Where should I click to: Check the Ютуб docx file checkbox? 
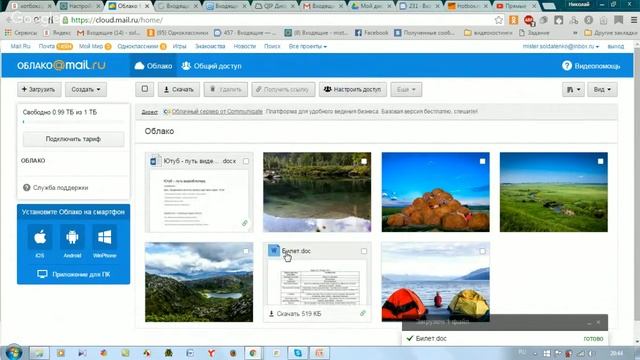[x=246, y=161]
